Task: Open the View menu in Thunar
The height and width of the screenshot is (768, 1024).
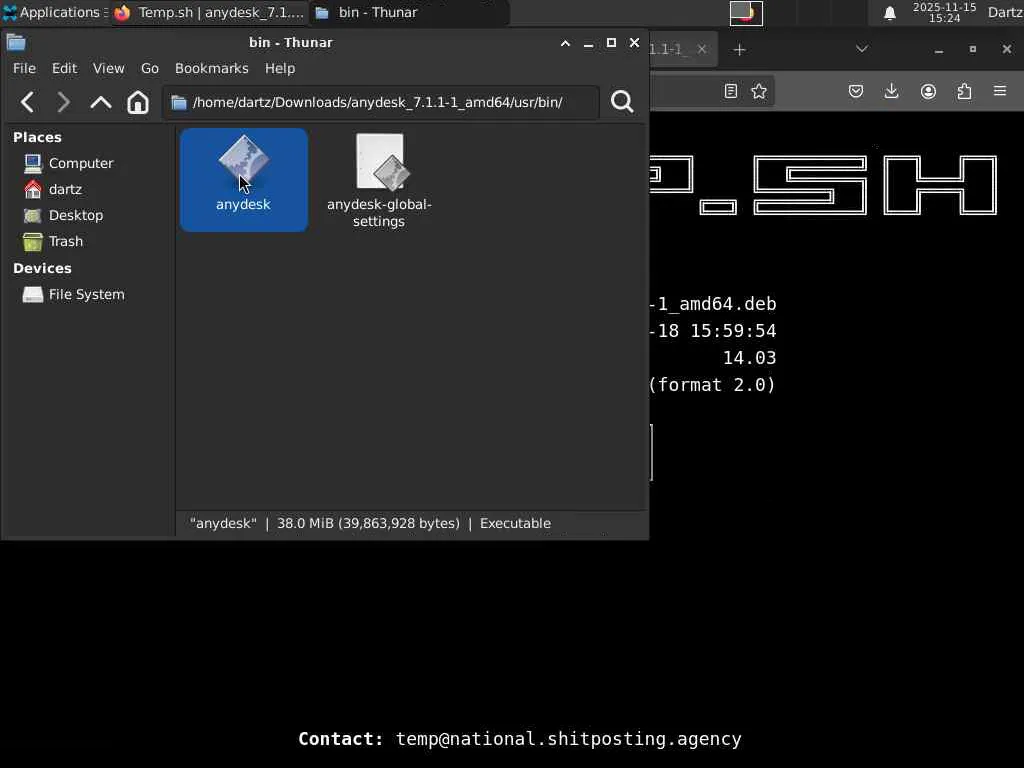Action: 108,68
